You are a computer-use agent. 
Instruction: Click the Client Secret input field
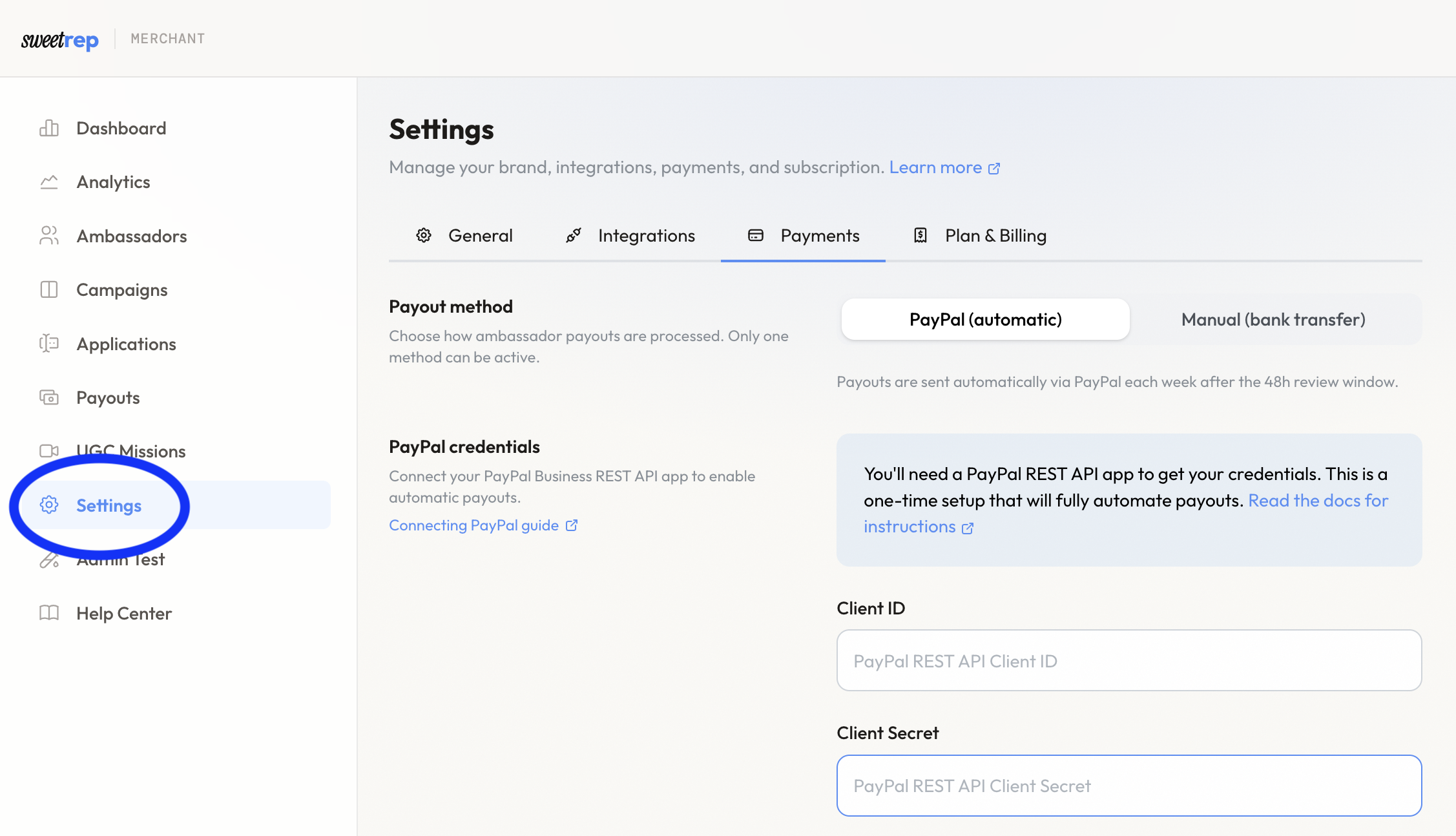click(x=1128, y=786)
